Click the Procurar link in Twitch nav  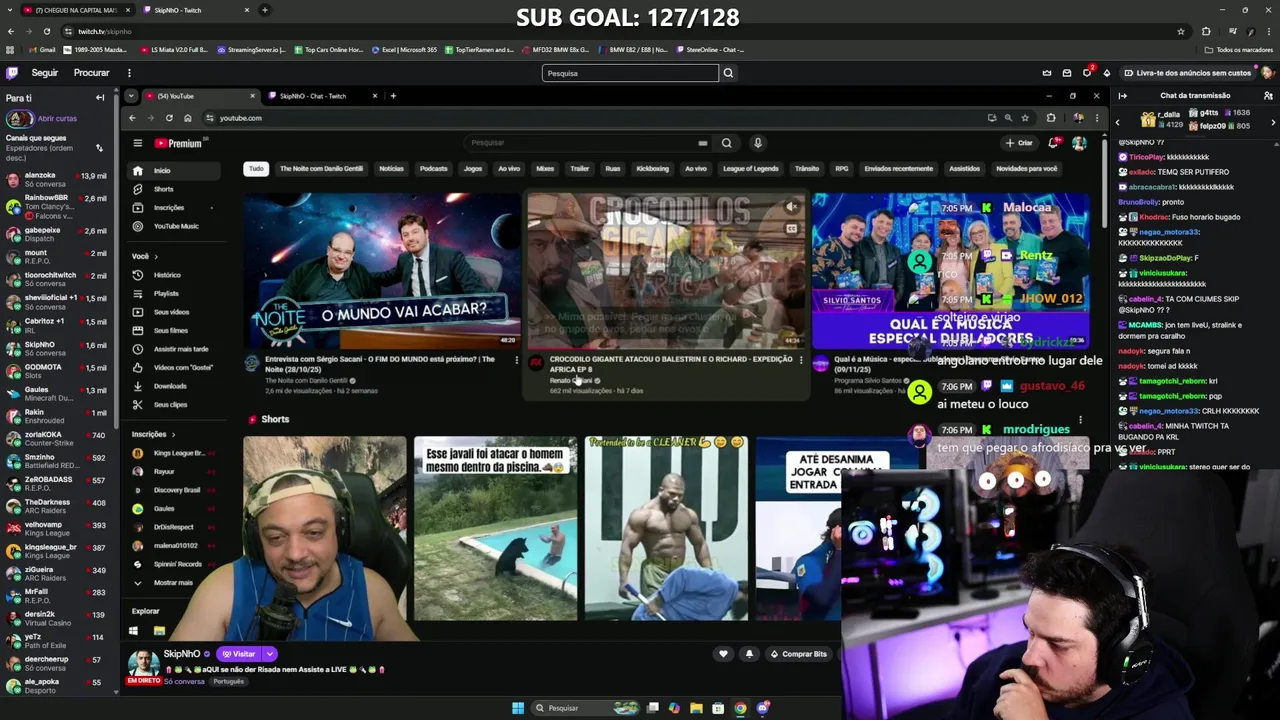(91, 73)
